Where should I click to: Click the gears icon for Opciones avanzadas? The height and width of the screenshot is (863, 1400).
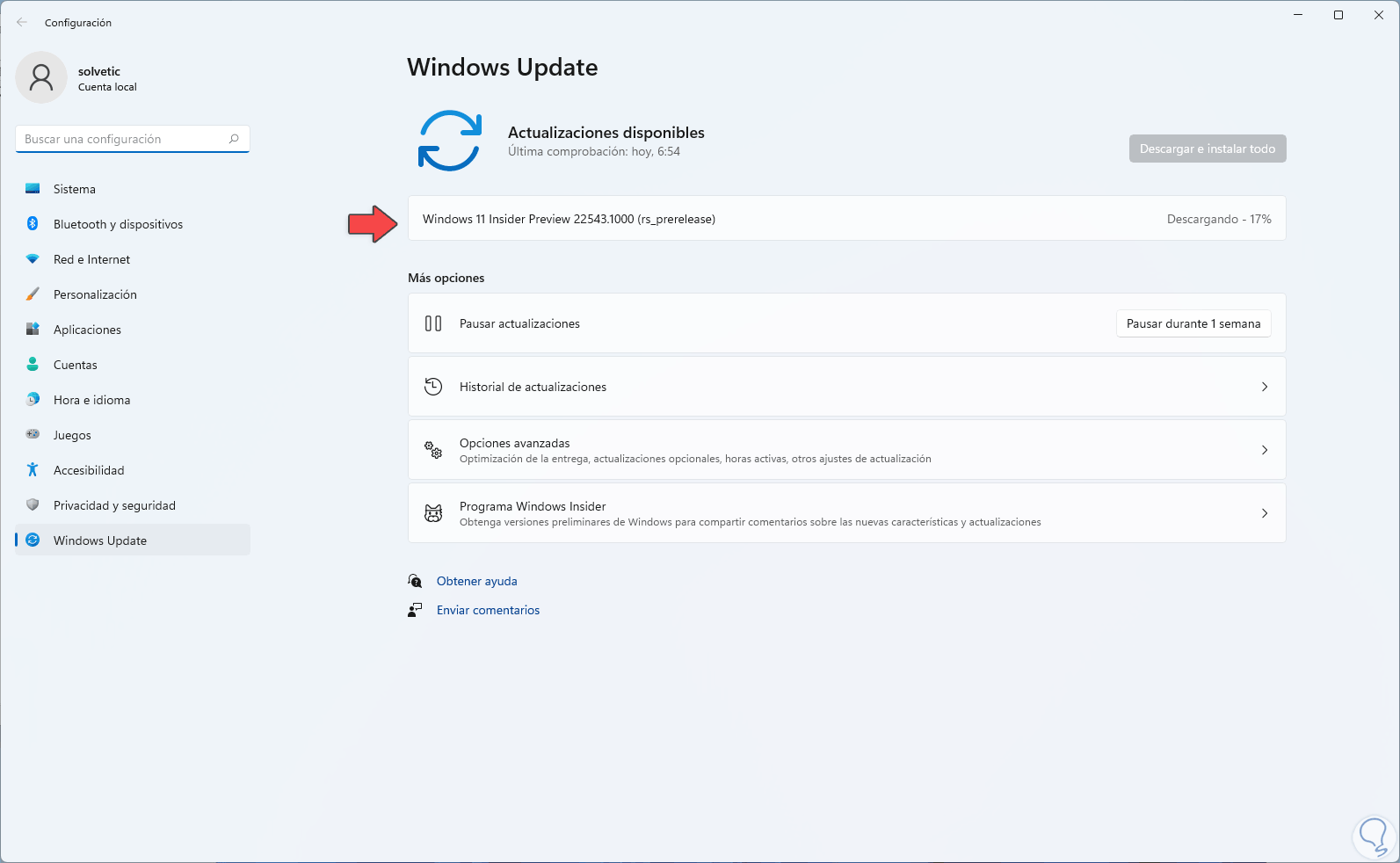click(x=433, y=450)
